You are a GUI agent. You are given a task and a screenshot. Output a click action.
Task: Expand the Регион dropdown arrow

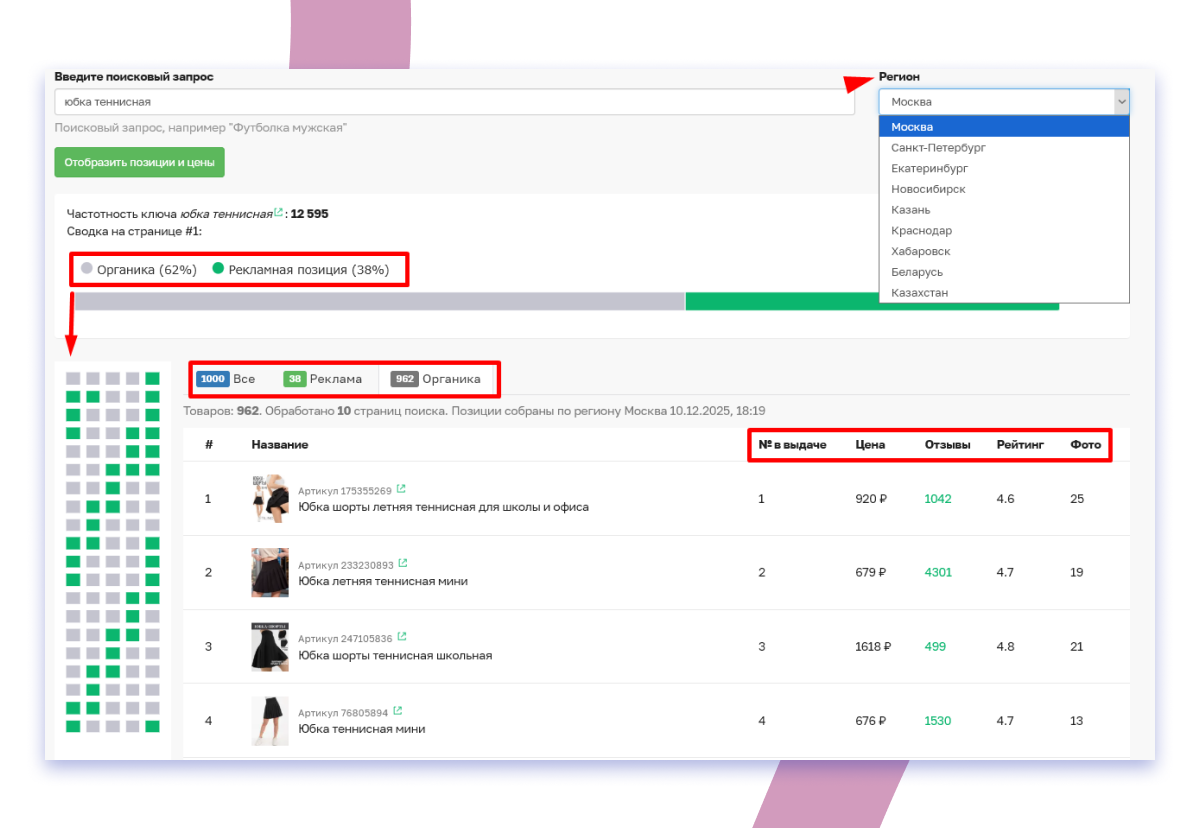pos(1121,102)
